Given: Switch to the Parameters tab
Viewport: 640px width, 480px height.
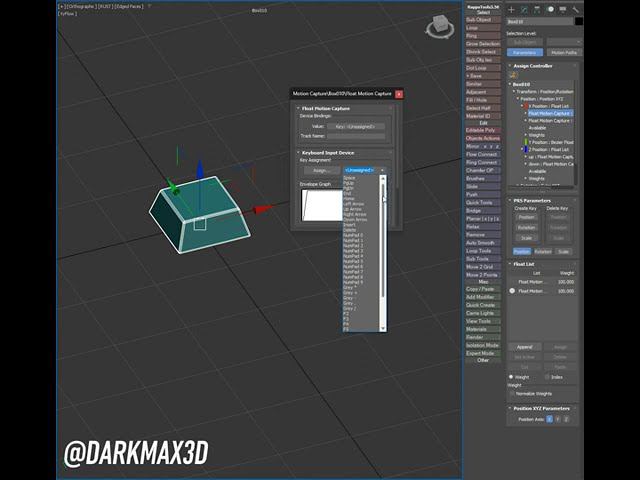Looking at the screenshot, I should pyautogui.click(x=525, y=53).
